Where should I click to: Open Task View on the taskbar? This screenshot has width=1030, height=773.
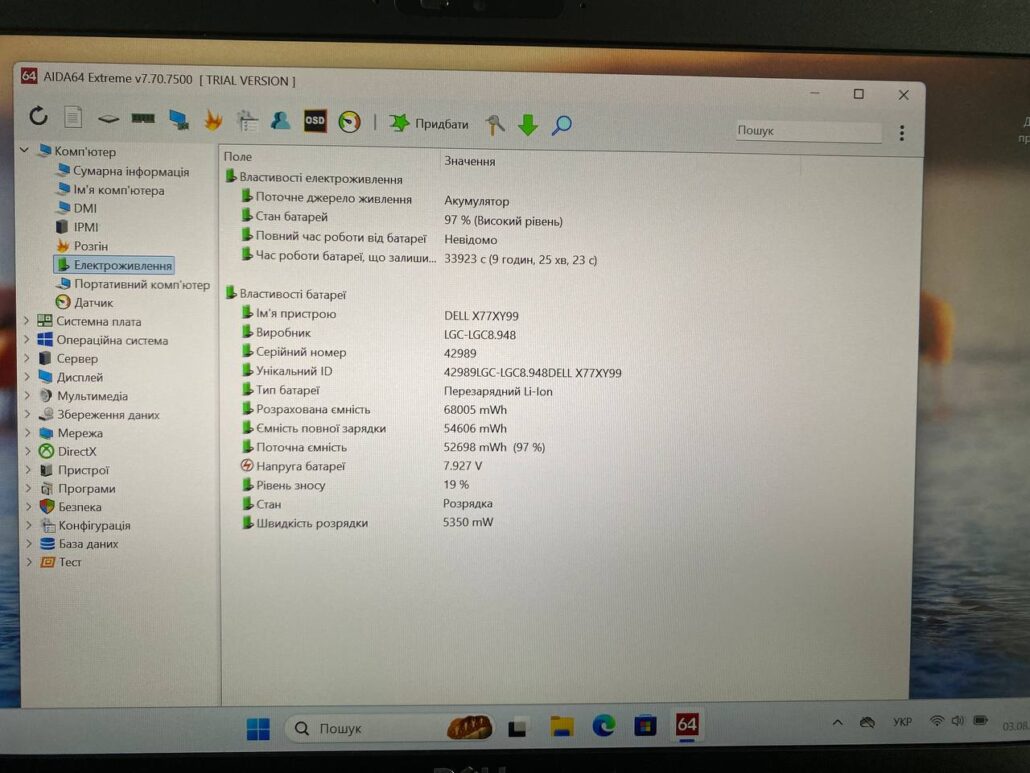(x=517, y=728)
